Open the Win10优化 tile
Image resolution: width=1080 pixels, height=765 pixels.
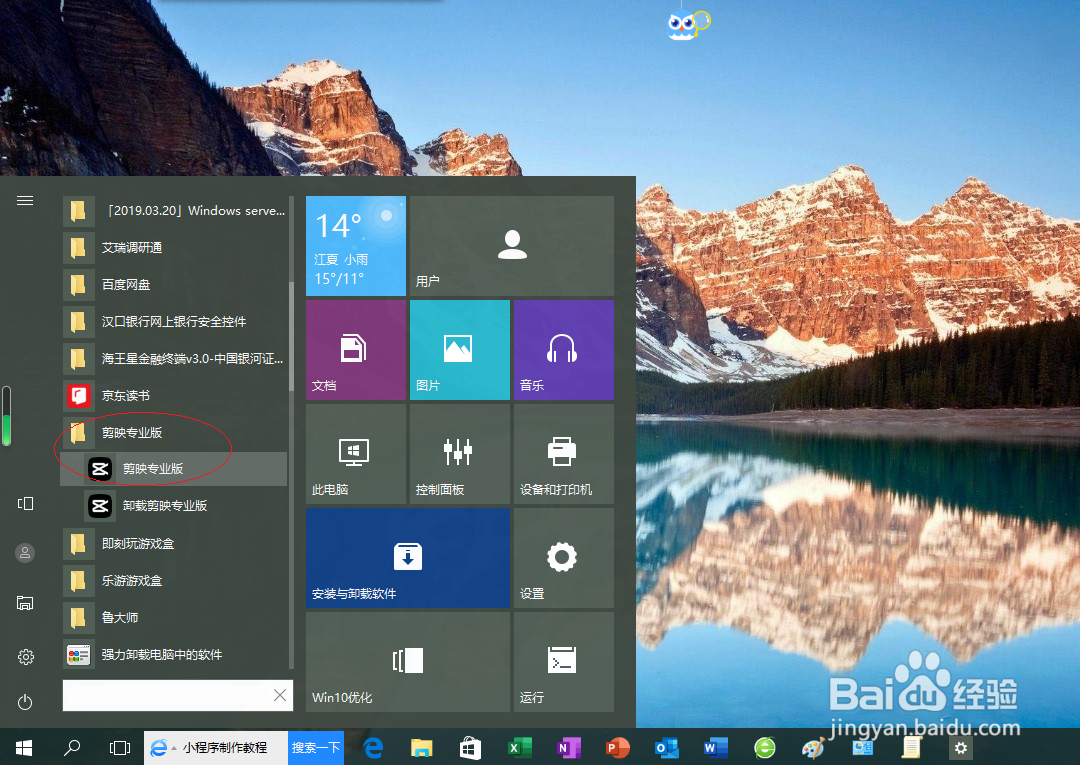click(x=408, y=662)
